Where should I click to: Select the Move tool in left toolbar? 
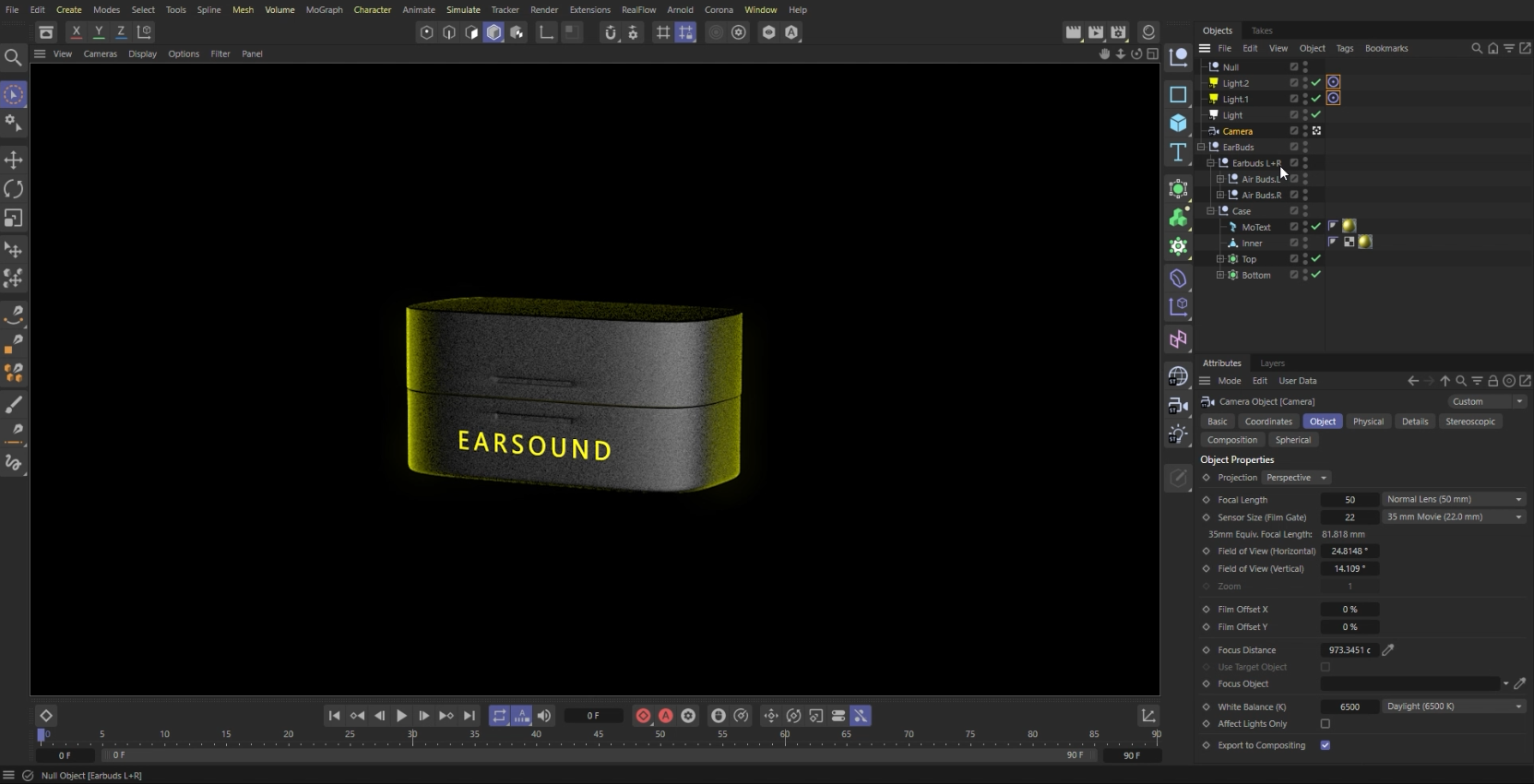tap(14, 160)
